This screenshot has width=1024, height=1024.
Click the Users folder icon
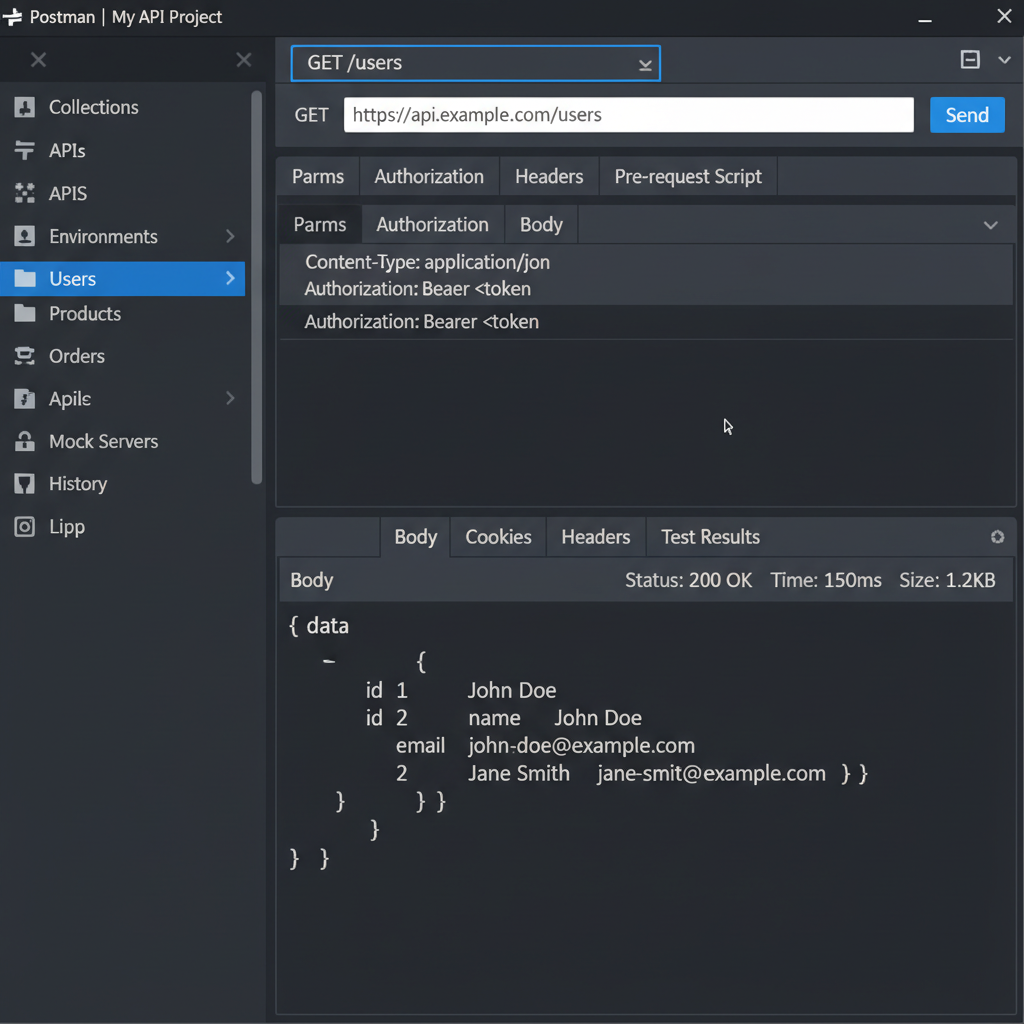point(25,279)
